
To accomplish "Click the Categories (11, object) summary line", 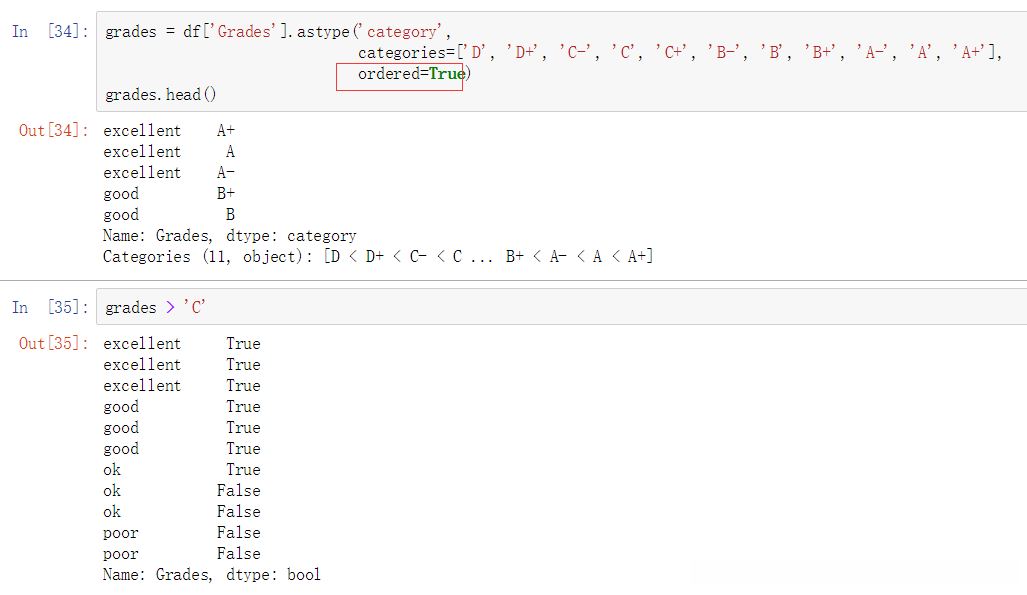I will click(x=378, y=257).
